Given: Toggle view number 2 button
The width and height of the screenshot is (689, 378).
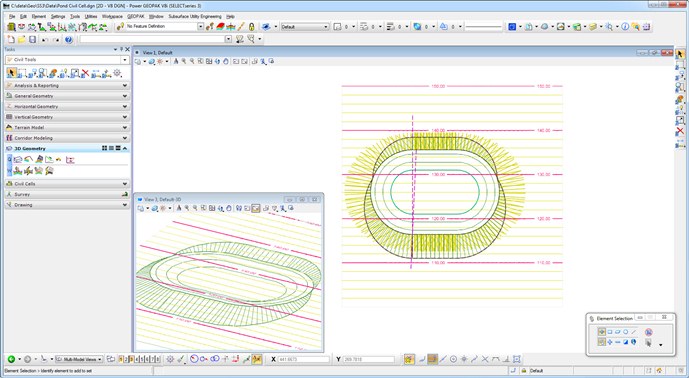Looking at the screenshot, I should [126, 359].
